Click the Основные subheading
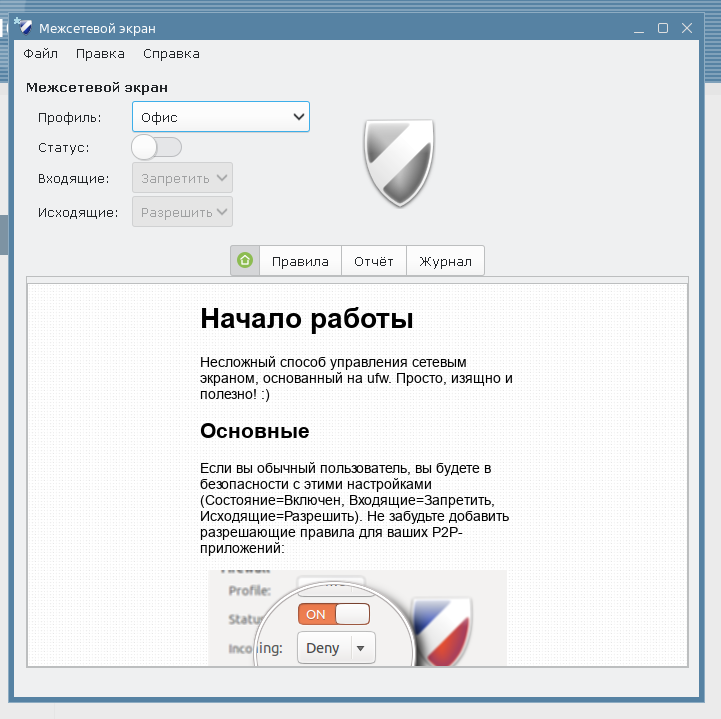The height and width of the screenshot is (719, 721). (255, 431)
